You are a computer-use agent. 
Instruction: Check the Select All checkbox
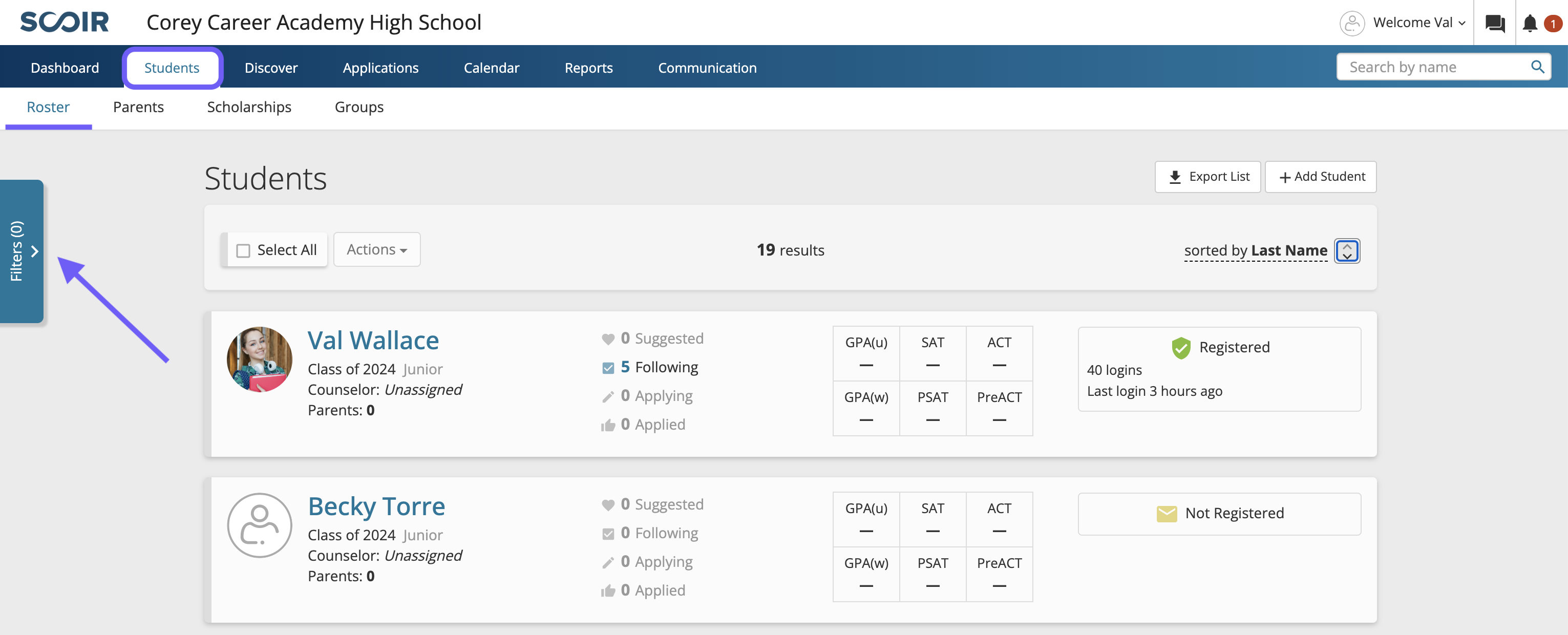coord(243,250)
